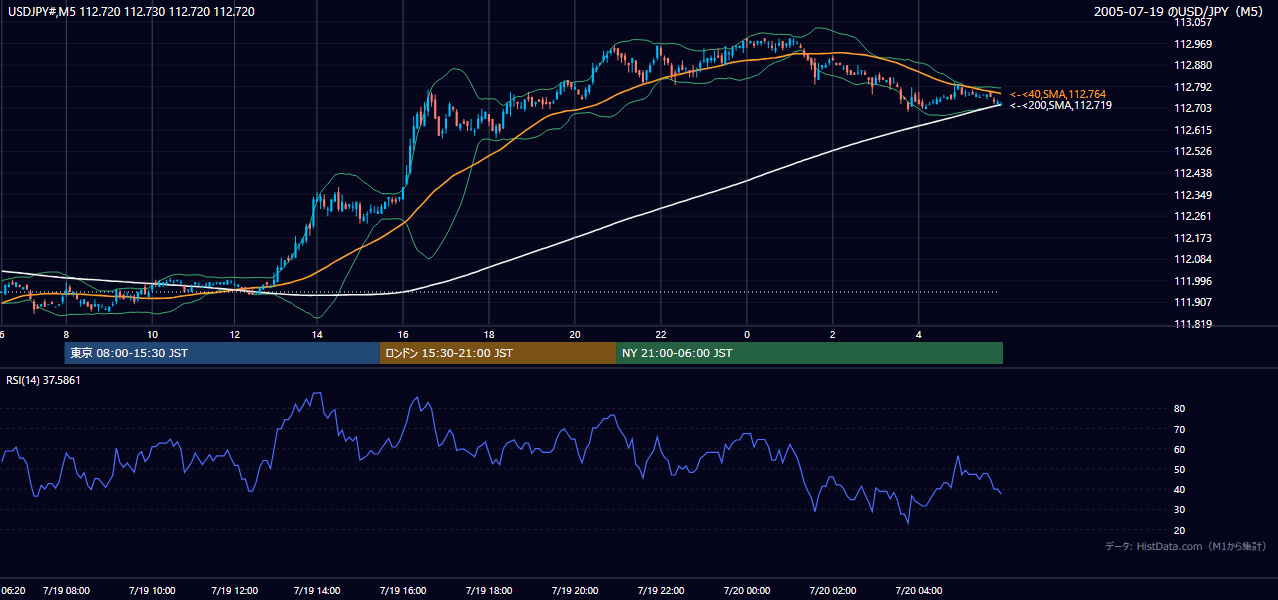Click the 7/19 18:00 time axis label
Screen dimensions: 1278x600
490,590
